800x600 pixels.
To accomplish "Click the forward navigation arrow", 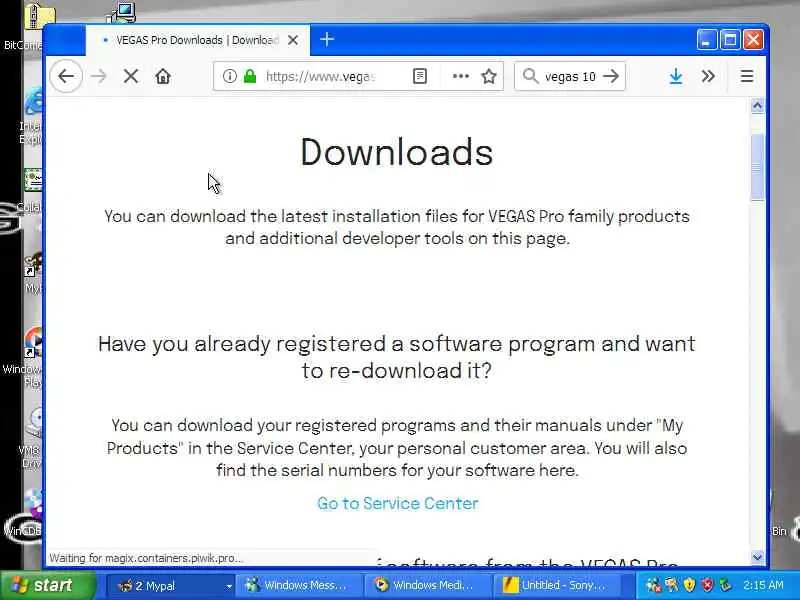I will pos(98,77).
